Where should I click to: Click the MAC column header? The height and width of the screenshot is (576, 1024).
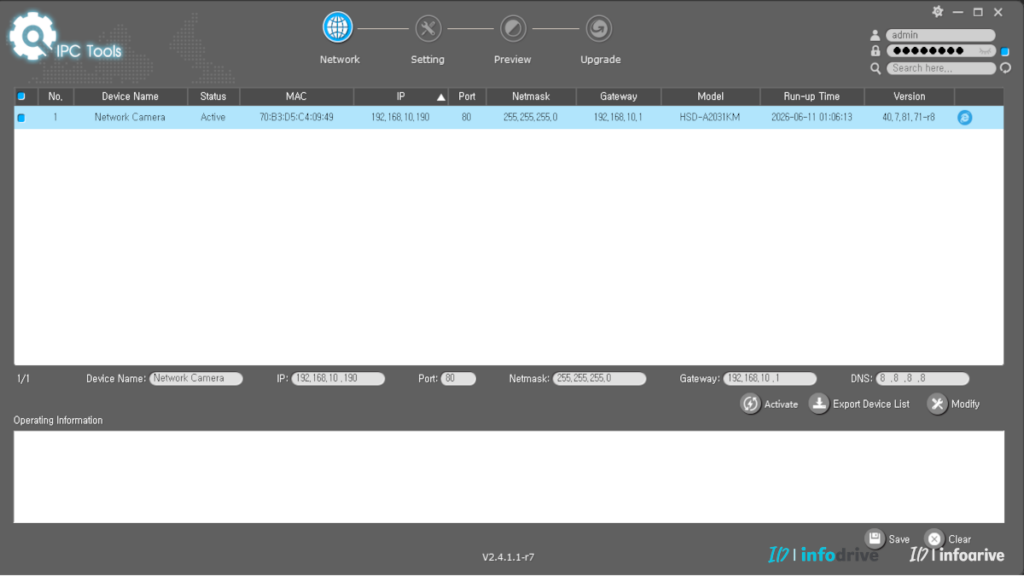pyautogui.click(x=296, y=97)
